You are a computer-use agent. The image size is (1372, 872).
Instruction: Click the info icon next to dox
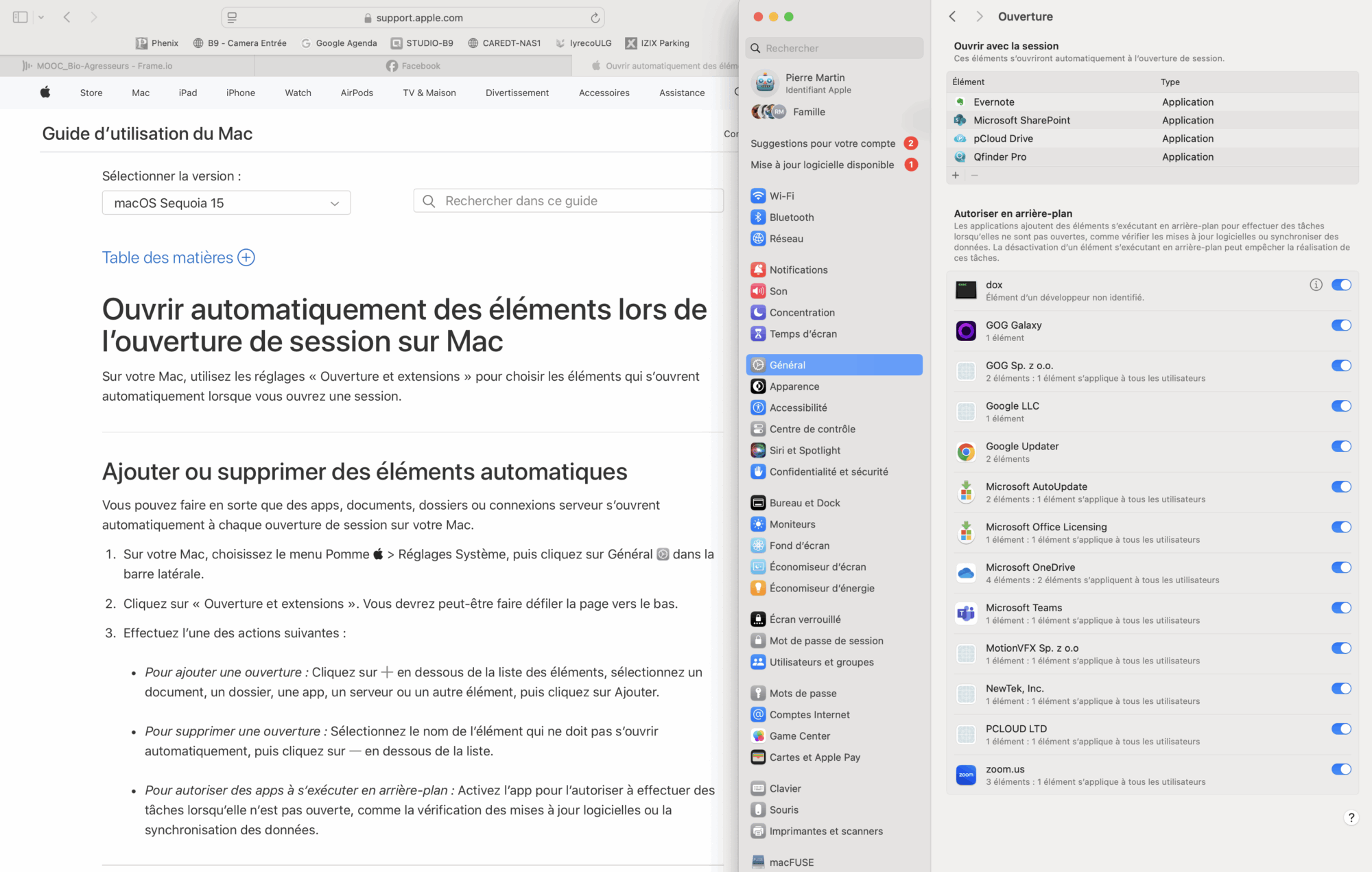(x=1315, y=285)
